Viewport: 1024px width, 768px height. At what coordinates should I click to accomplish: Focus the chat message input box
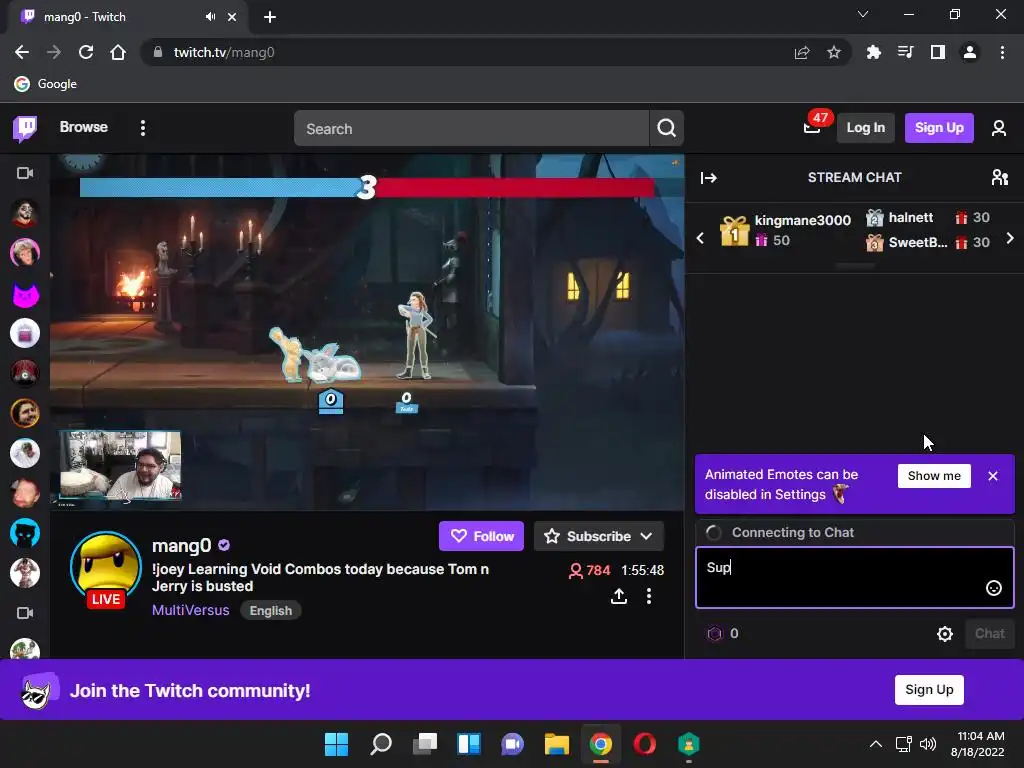854,577
